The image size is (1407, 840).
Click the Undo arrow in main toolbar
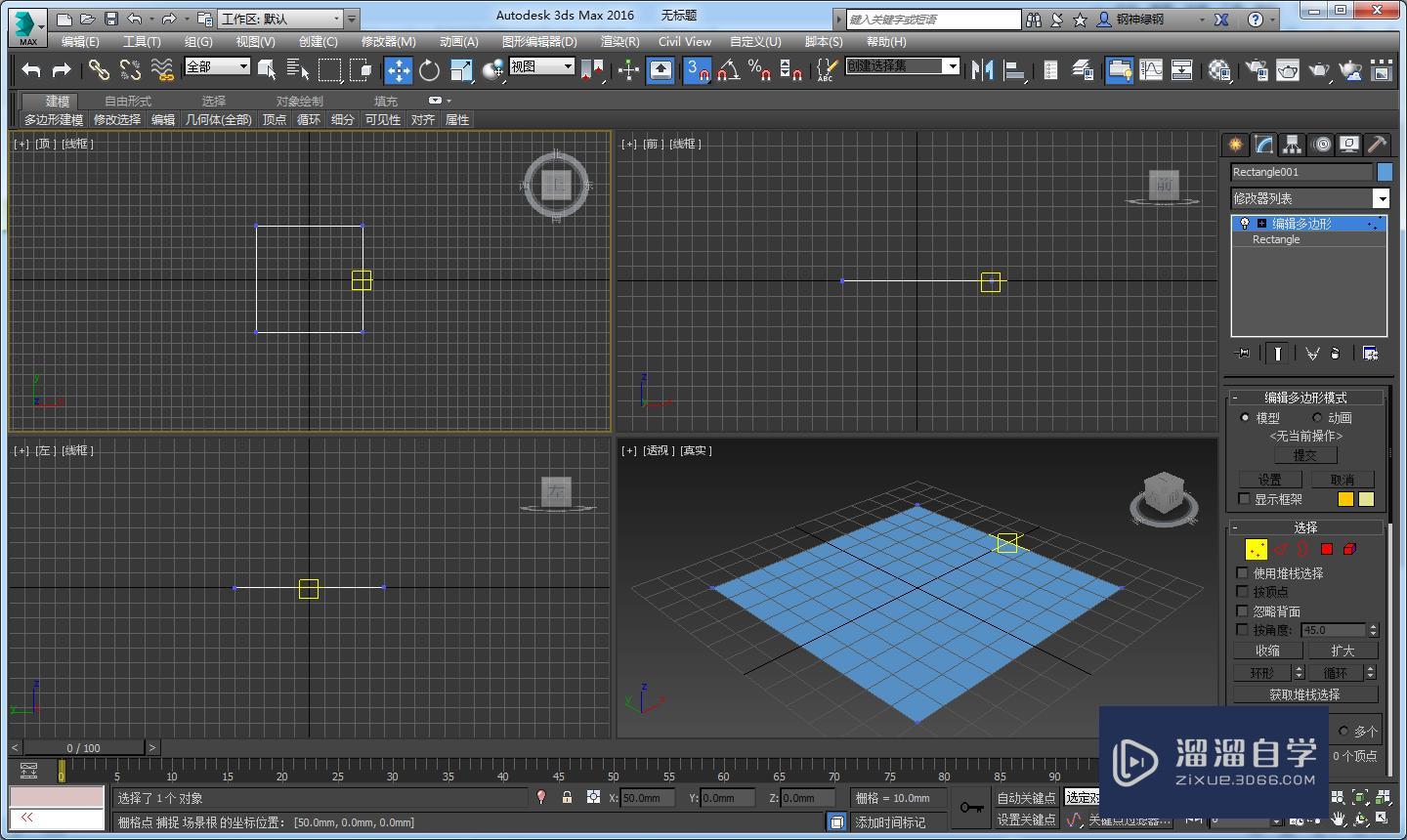click(x=31, y=69)
